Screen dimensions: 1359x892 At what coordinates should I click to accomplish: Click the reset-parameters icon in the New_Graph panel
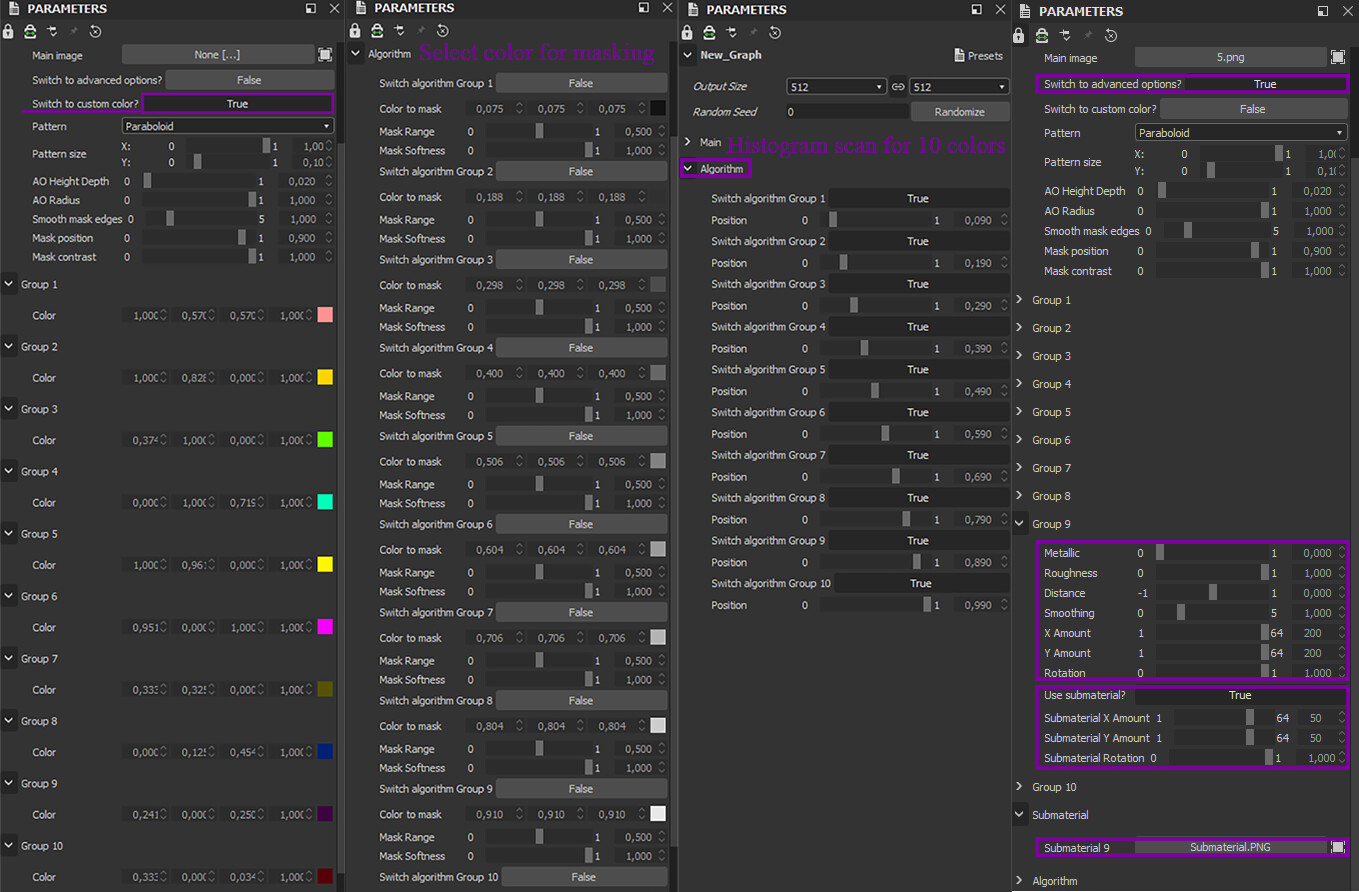coord(775,31)
